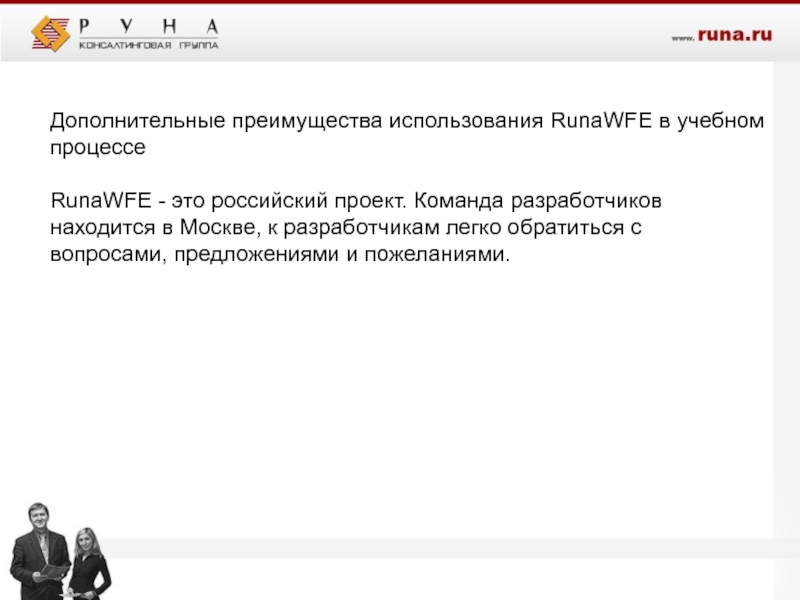Click the folder held by the man
This screenshot has height=600, width=800.
pos(52,574)
